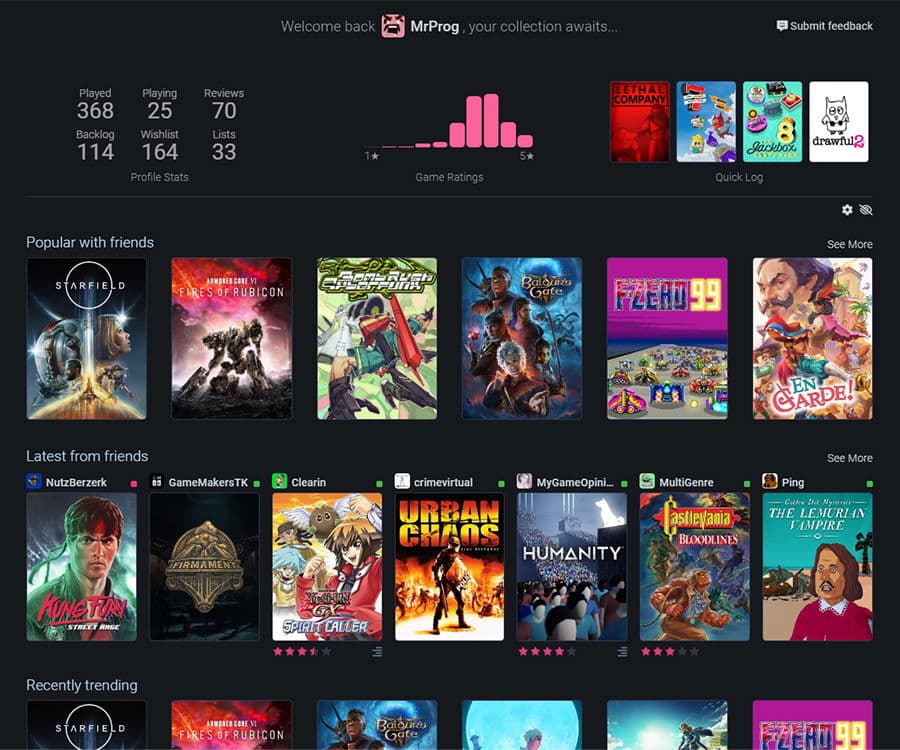Quick log Drawful 2
Screen dimensions: 900x750
pyautogui.click(x=839, y=122)
